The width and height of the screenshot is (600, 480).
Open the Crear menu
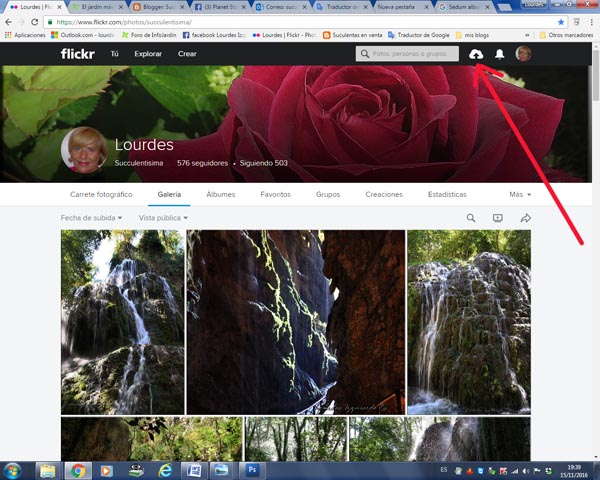(187, 54)
